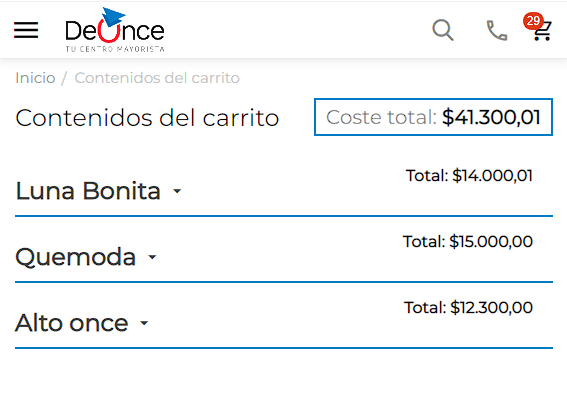Expand the Alto once dropdown arrow
Screen dimensions: 567x394
click(144, 323)
